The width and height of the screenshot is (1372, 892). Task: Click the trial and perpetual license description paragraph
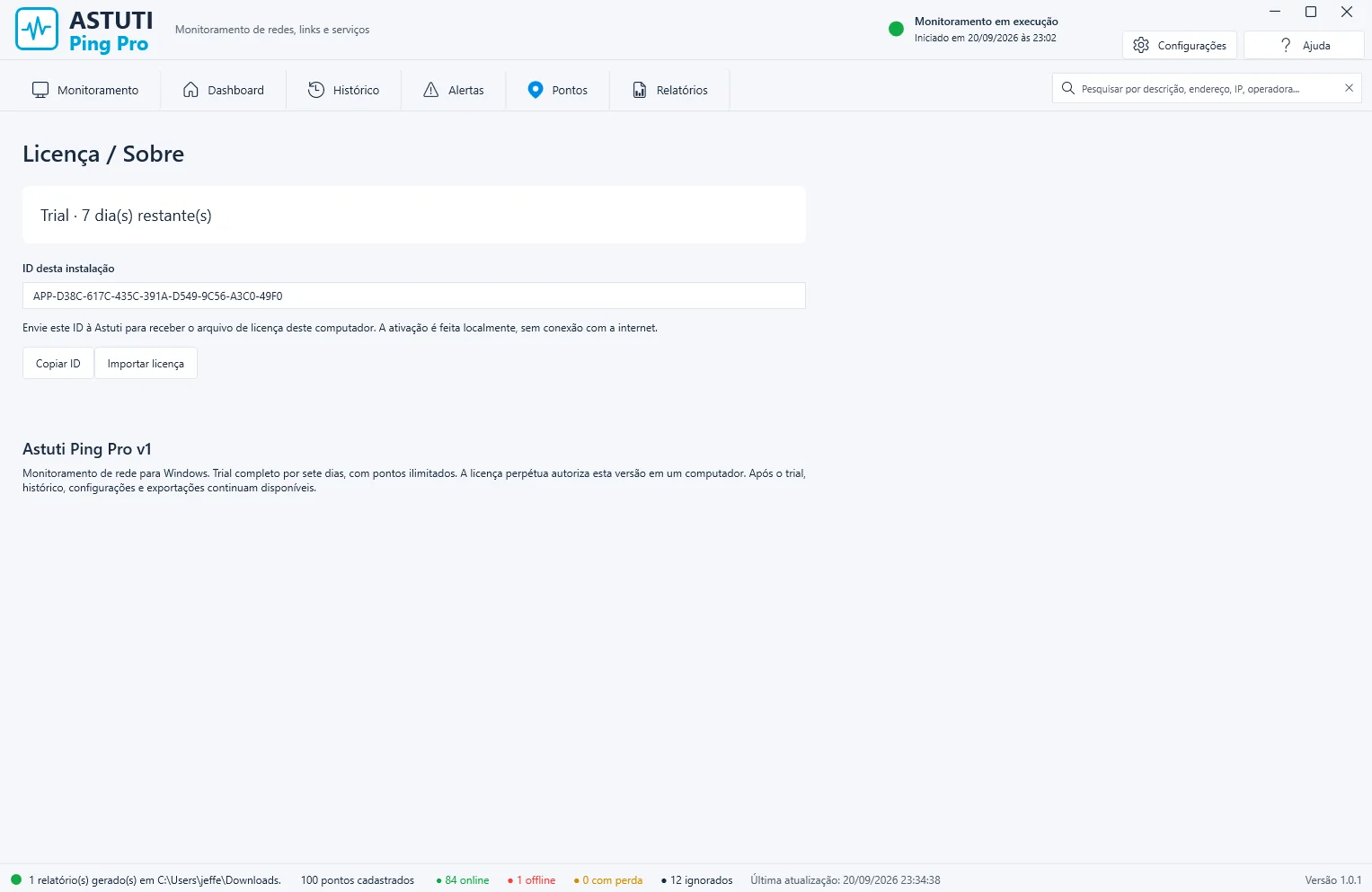pyautogui.click(x=414, y=481)
